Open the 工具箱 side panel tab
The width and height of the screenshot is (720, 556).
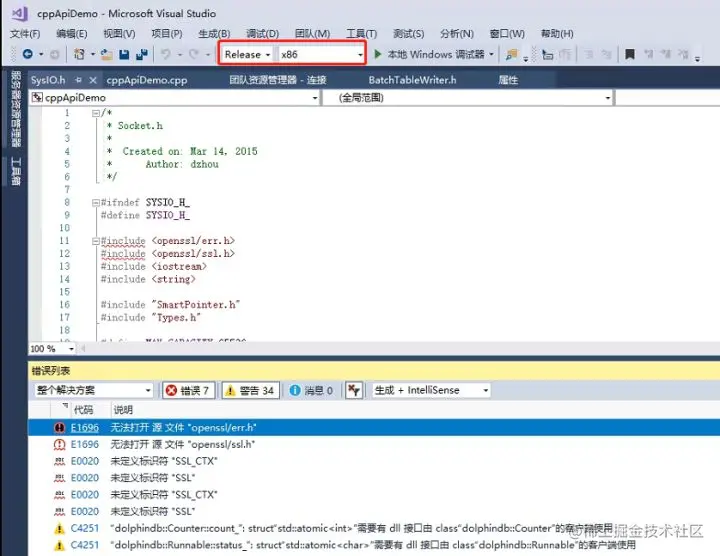[x=16, y=171]
